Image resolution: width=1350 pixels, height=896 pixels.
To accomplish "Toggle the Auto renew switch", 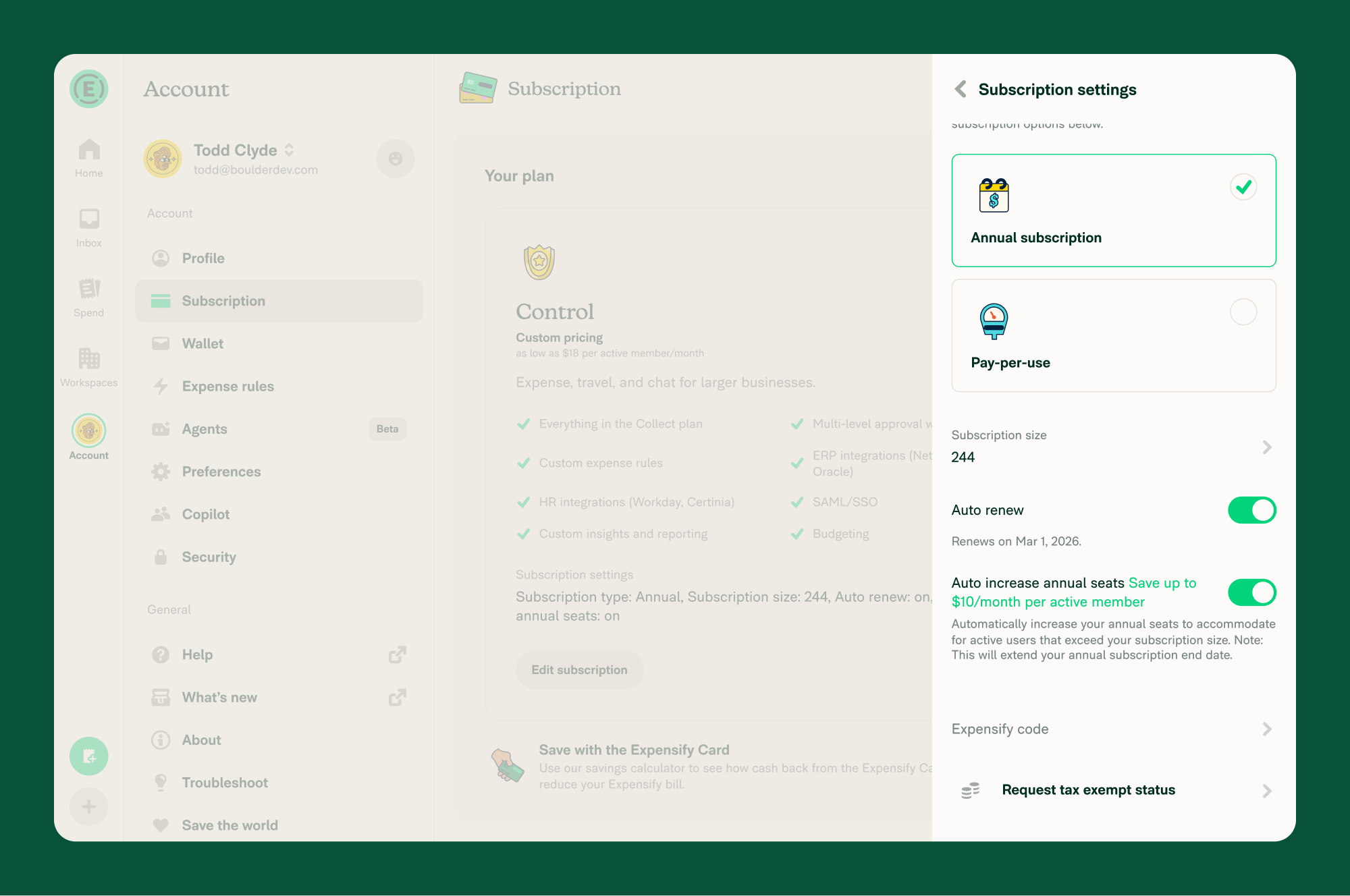I will [1252, 510].
